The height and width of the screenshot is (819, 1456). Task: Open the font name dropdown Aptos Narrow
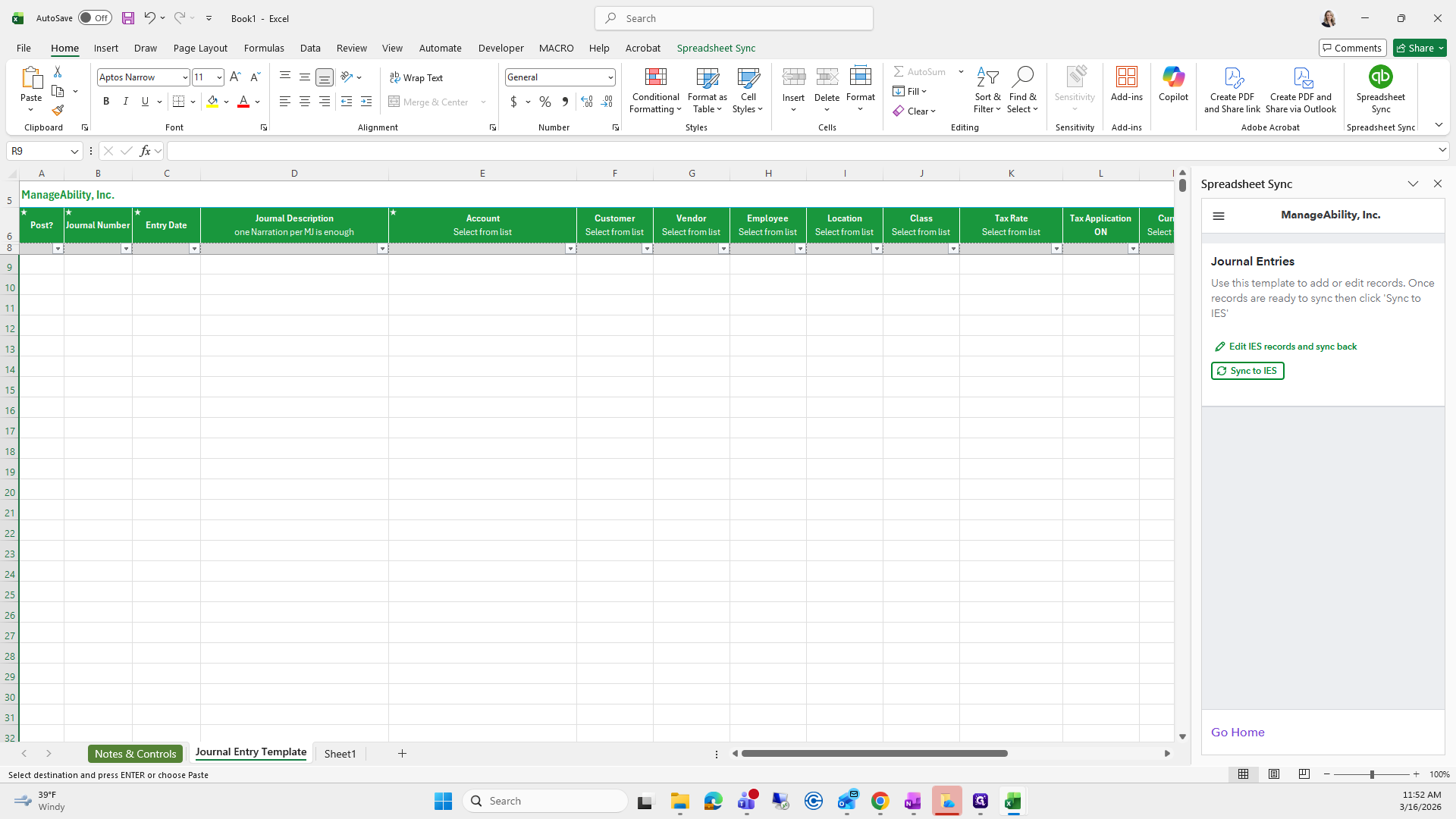point(184,77)
